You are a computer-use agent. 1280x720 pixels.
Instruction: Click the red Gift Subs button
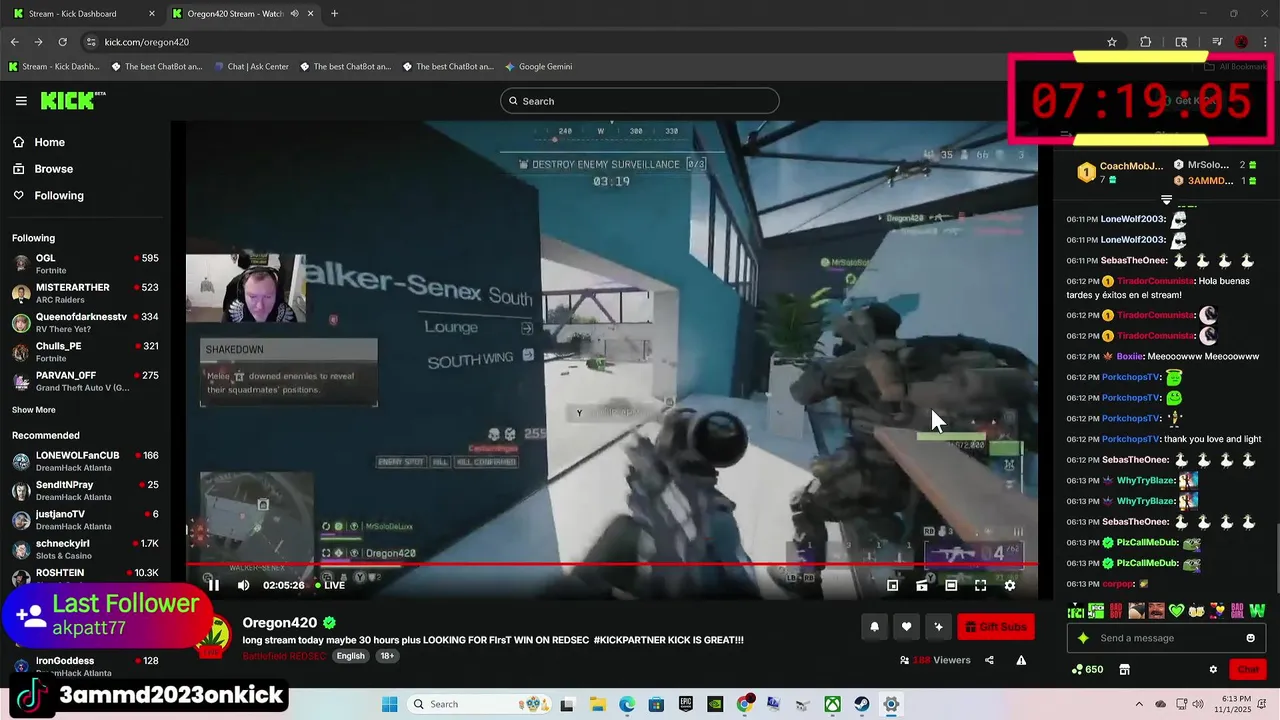(996, 627)
